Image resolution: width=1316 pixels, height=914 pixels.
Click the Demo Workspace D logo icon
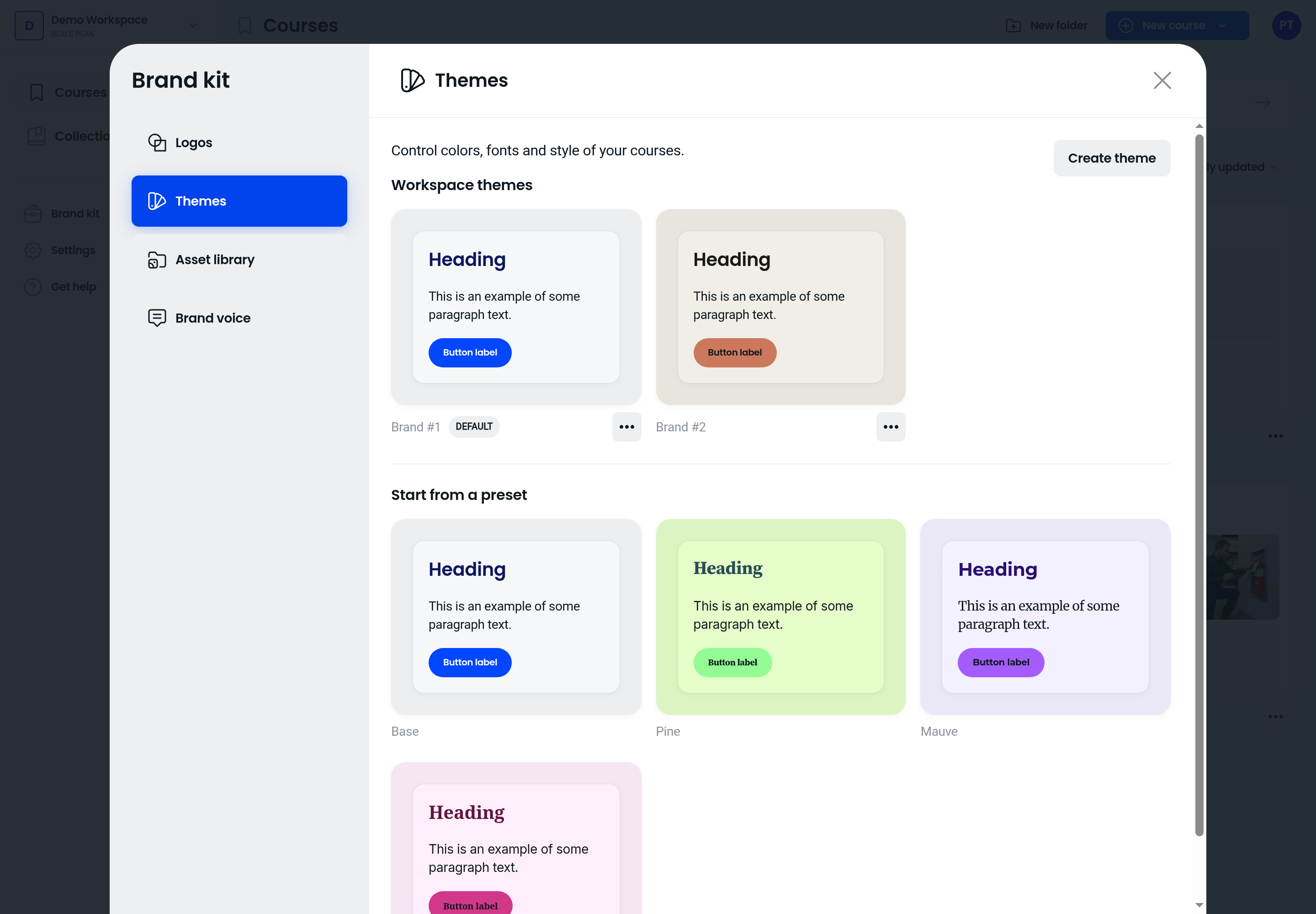(29, 25)
